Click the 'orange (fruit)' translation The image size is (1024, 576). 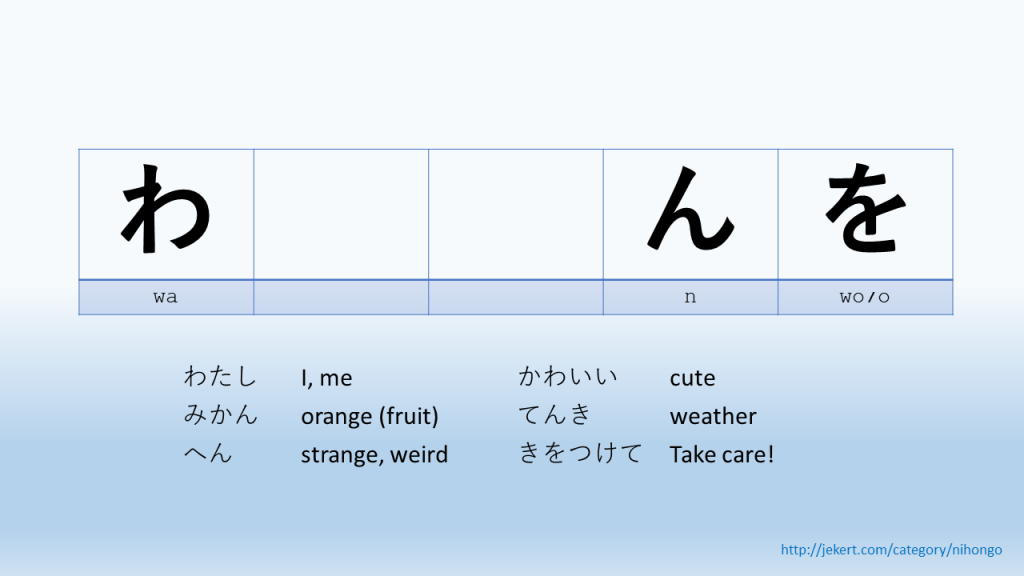[370, 416]
